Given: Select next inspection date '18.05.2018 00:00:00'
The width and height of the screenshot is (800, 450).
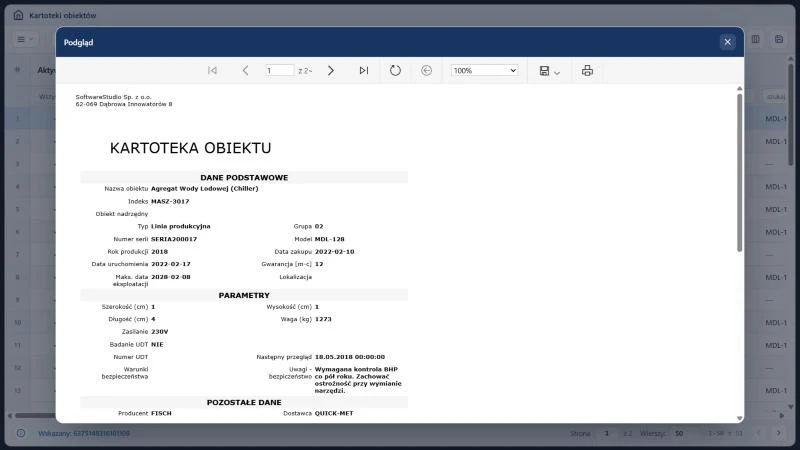Looking at the screenshot, I should [x=349, y=357].
